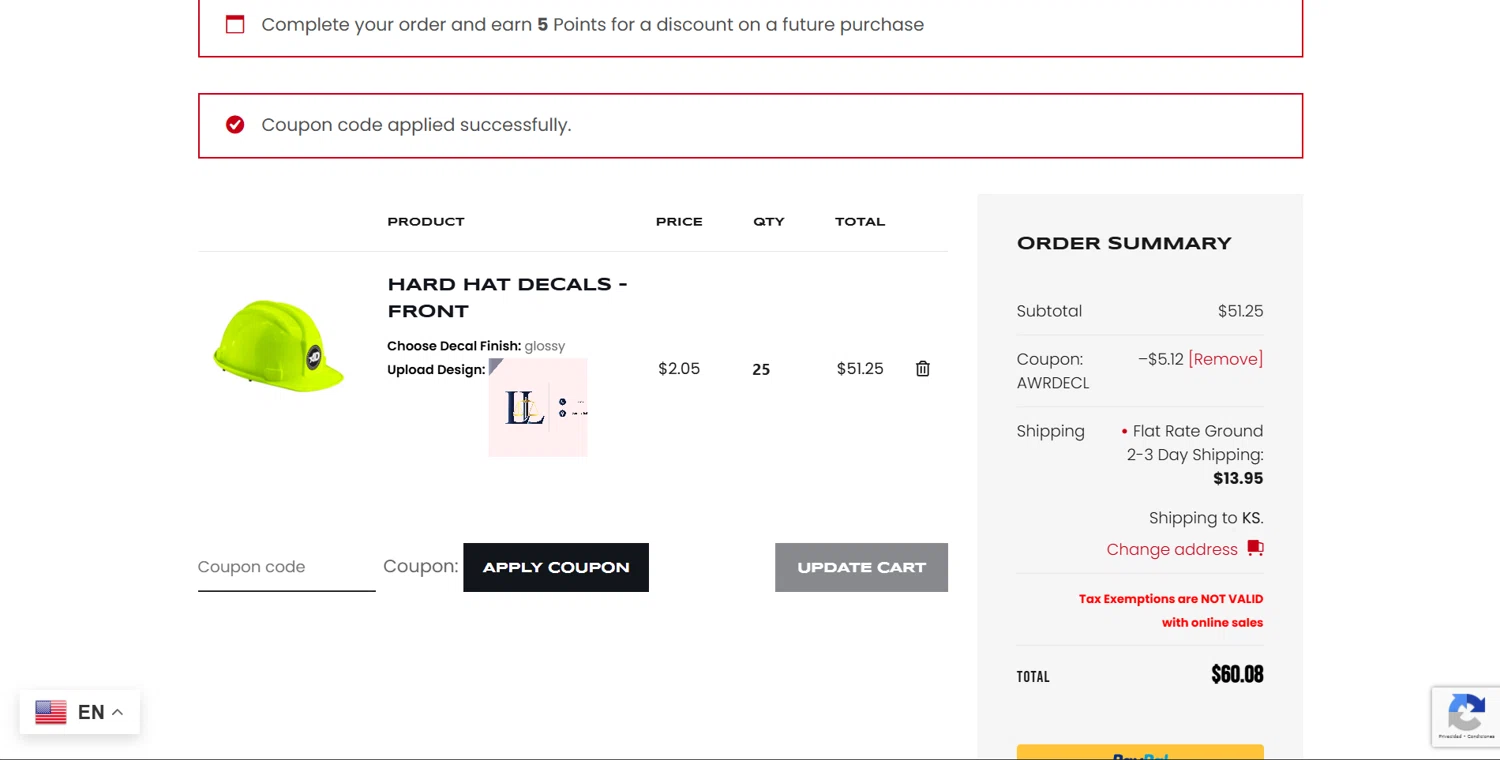Click the 'glossy' decal finish value
This screenshot has width=1500, height=760.
pos(545,346)
